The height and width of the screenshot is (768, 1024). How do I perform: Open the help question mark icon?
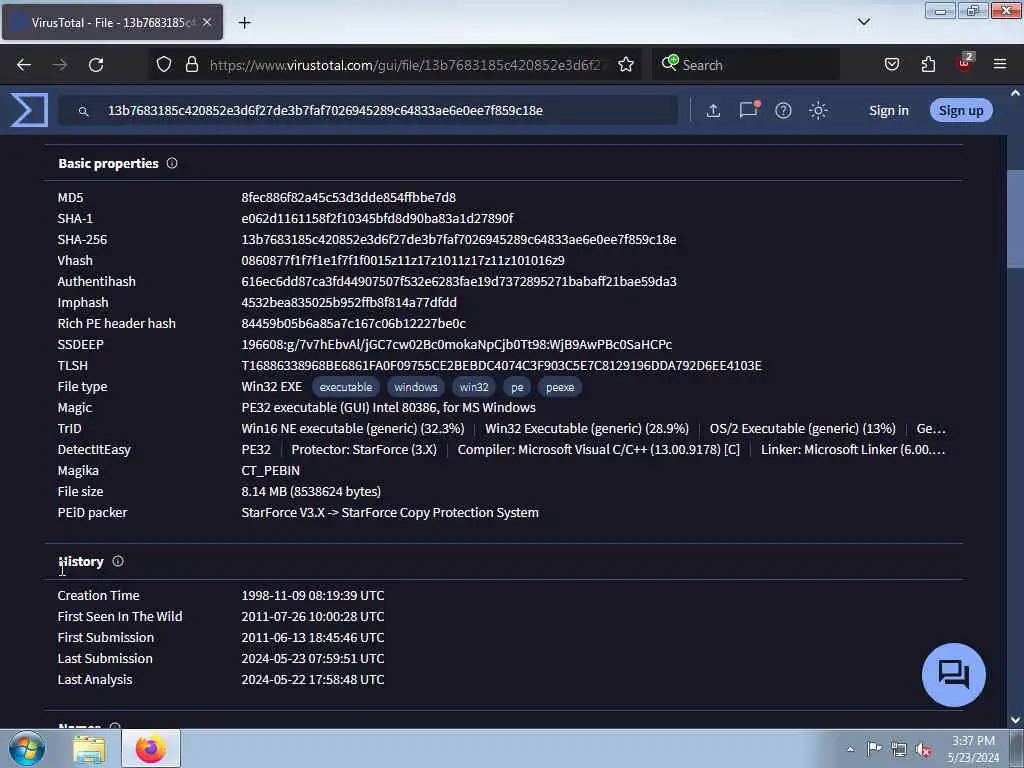(x=783, y=110)
